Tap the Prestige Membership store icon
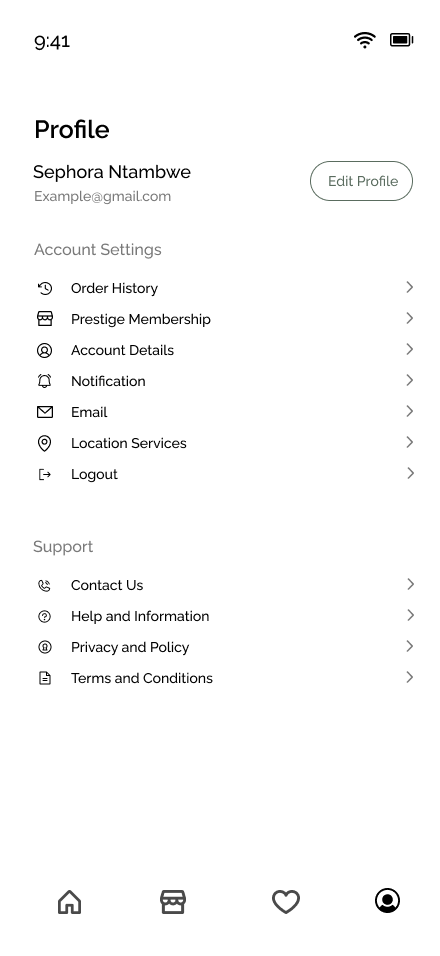 [x=44, y=319]
